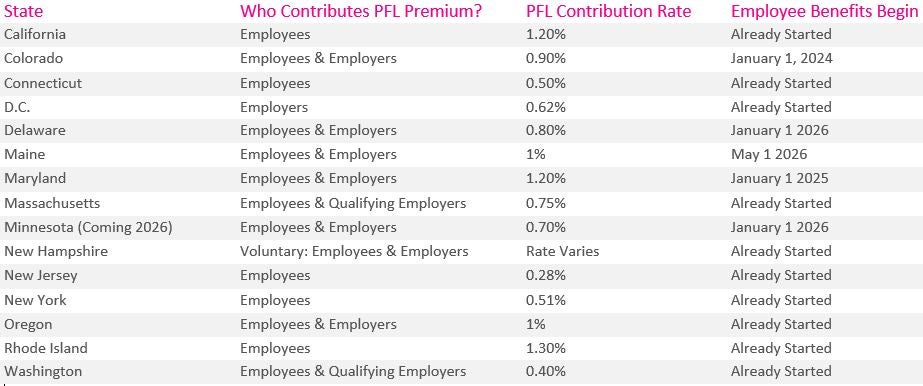Click the Minnesota (Coming 2026) cell
923x386 pixels.
[88, 227]
